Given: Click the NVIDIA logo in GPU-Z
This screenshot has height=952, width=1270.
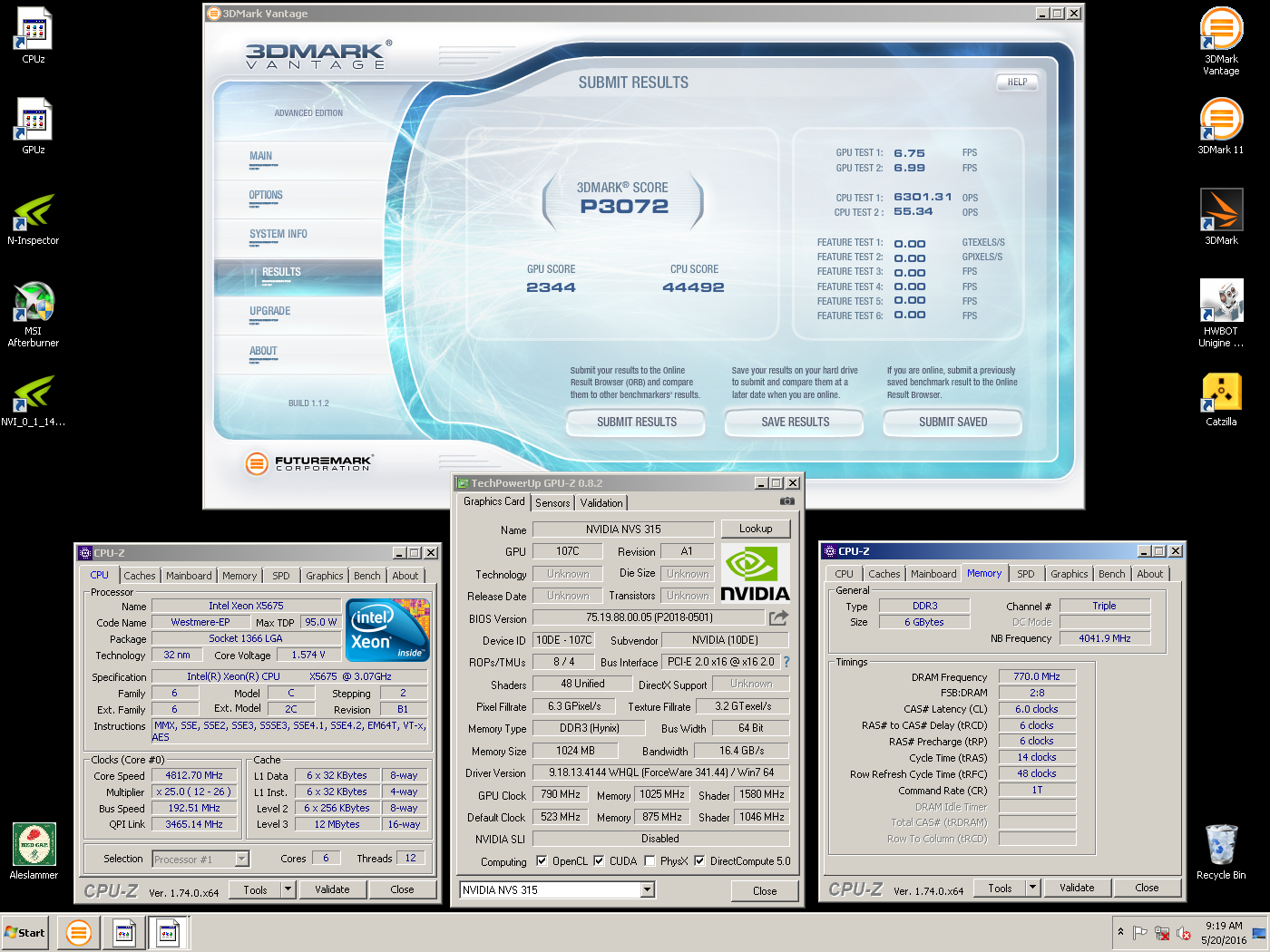Looking at the screenshot, I should pos(756,574).
